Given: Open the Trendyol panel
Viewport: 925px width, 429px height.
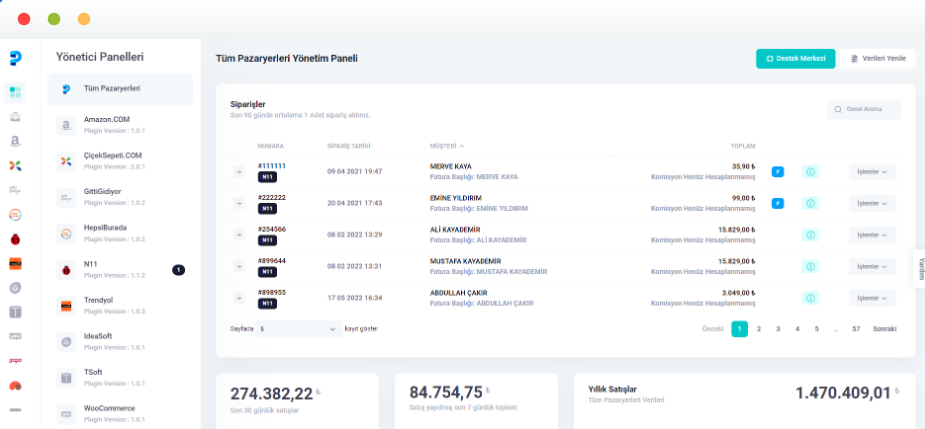Looking at the screenshot, I should point(120,305).
